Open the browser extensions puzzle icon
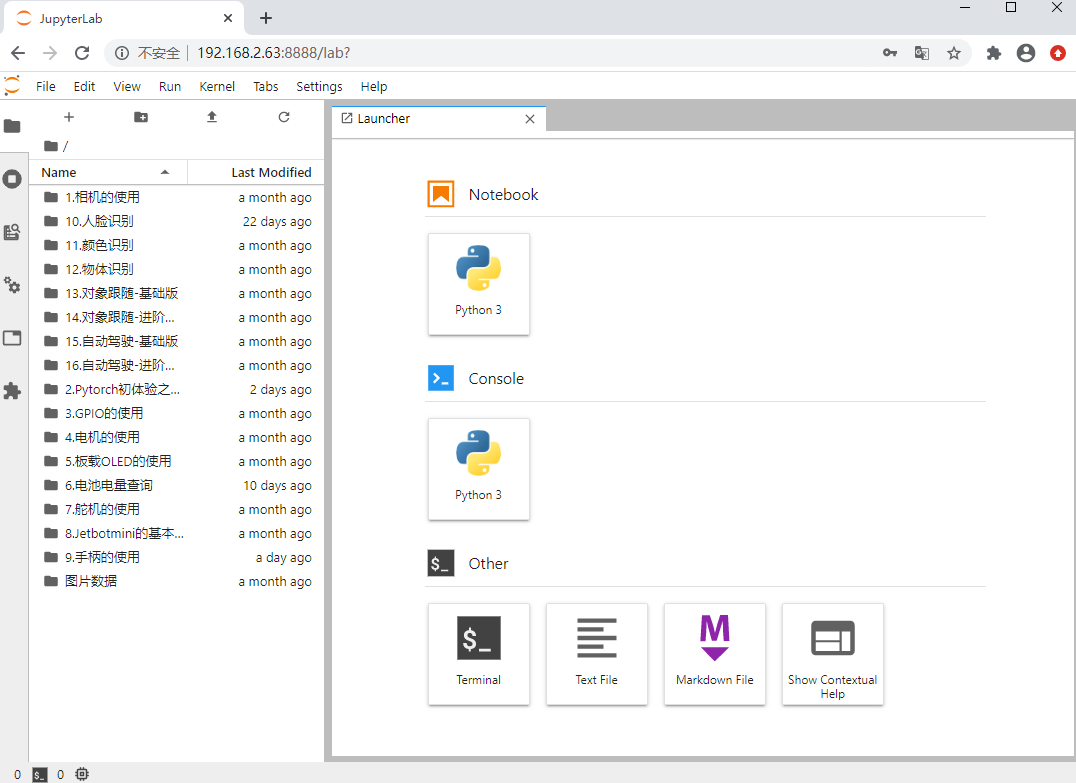This screenshot has width=1076, height=783. (993, 53)
